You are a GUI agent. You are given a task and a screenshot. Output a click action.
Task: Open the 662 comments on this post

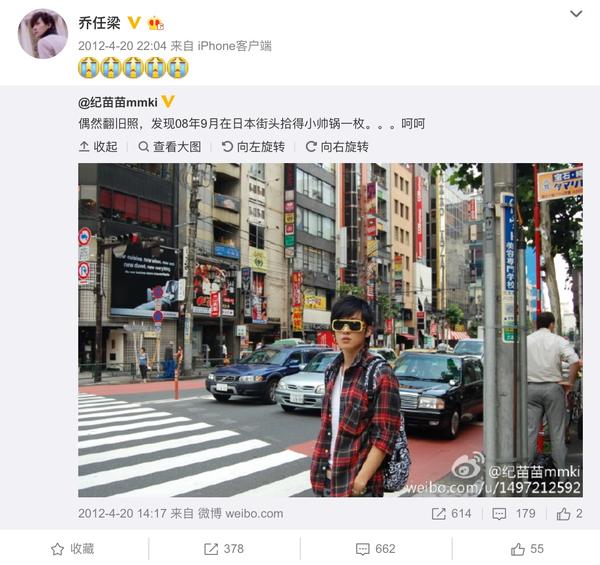375,549
